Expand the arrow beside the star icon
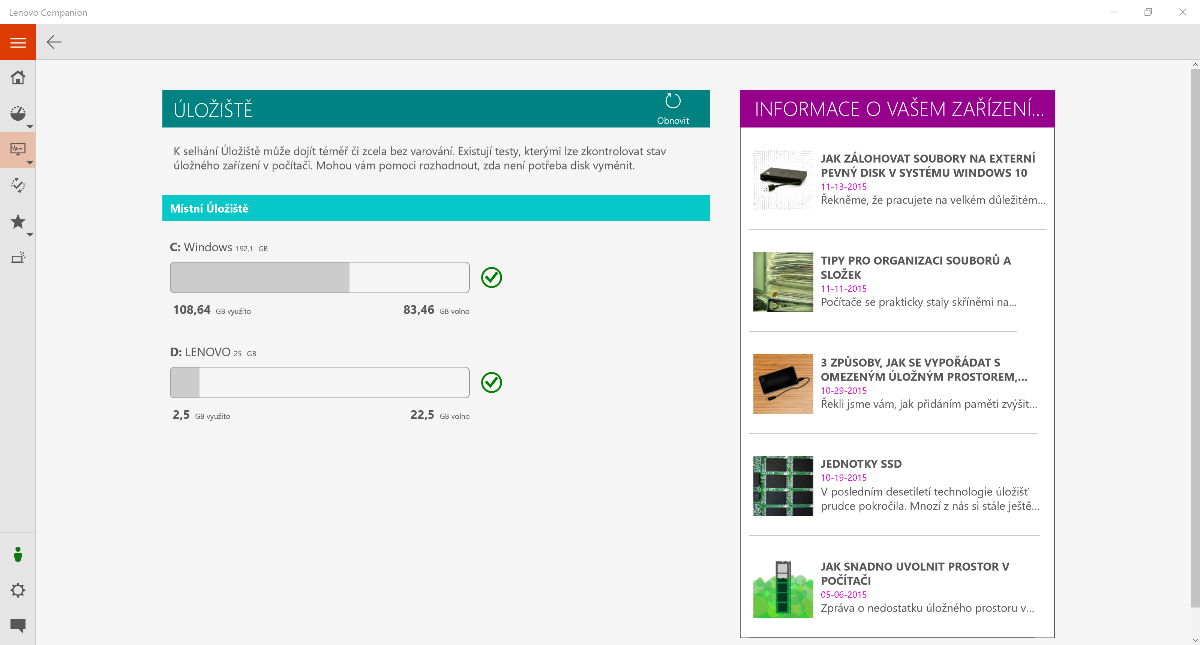Viewport: 1200px width, 645px height. click(30, 235)
